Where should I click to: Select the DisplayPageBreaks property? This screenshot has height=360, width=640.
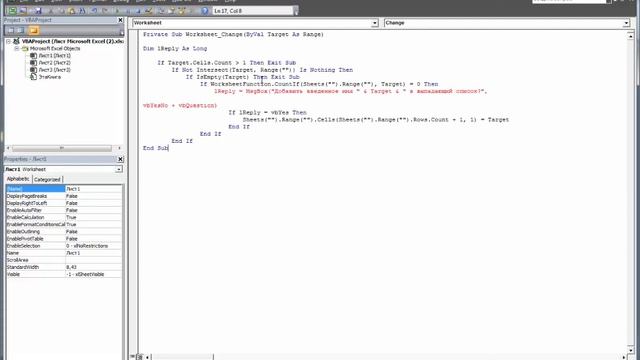coord(64,196)
